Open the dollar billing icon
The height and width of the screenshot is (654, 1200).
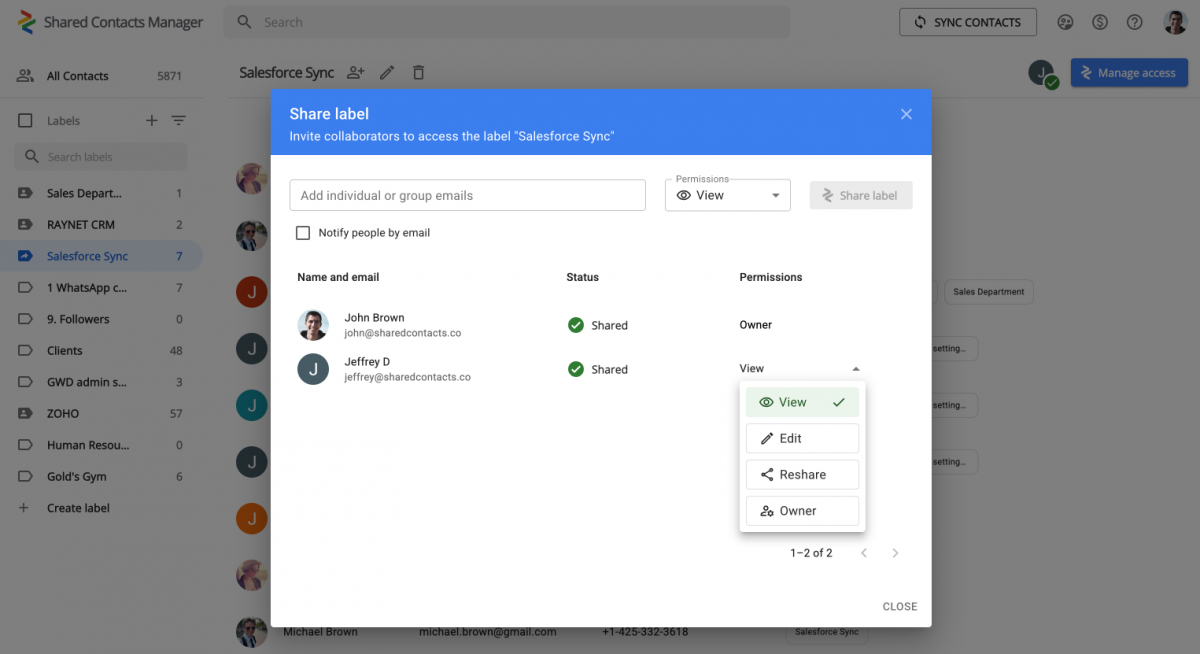click(x=1100, y=22)
